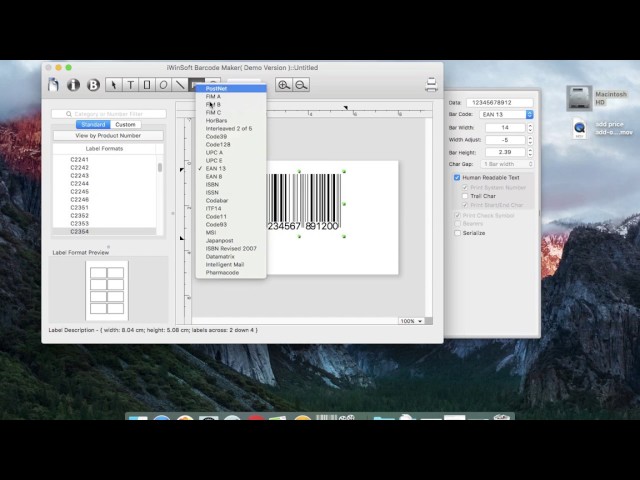The width and height of the screenshot is (640, 480).
Task: Enable the Trail Char checkbox
Action: pyautogui.click(x=465, y=196)
